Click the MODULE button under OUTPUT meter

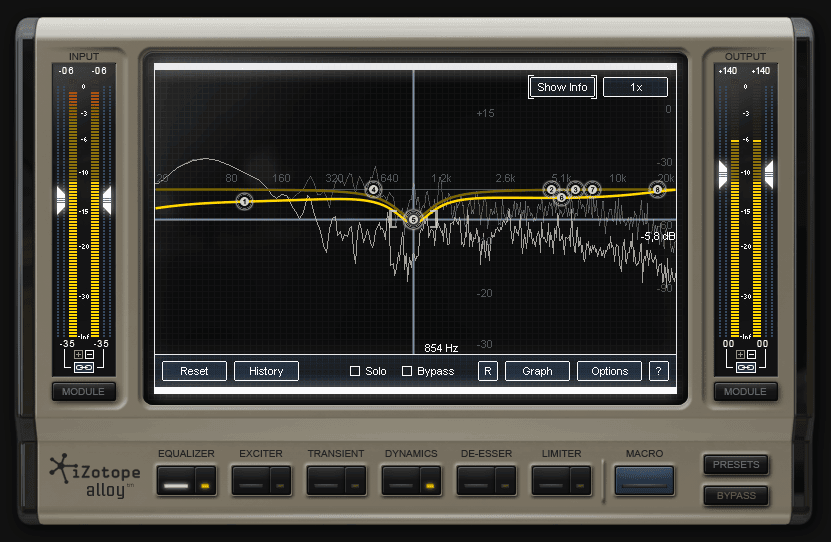[745, 392]
